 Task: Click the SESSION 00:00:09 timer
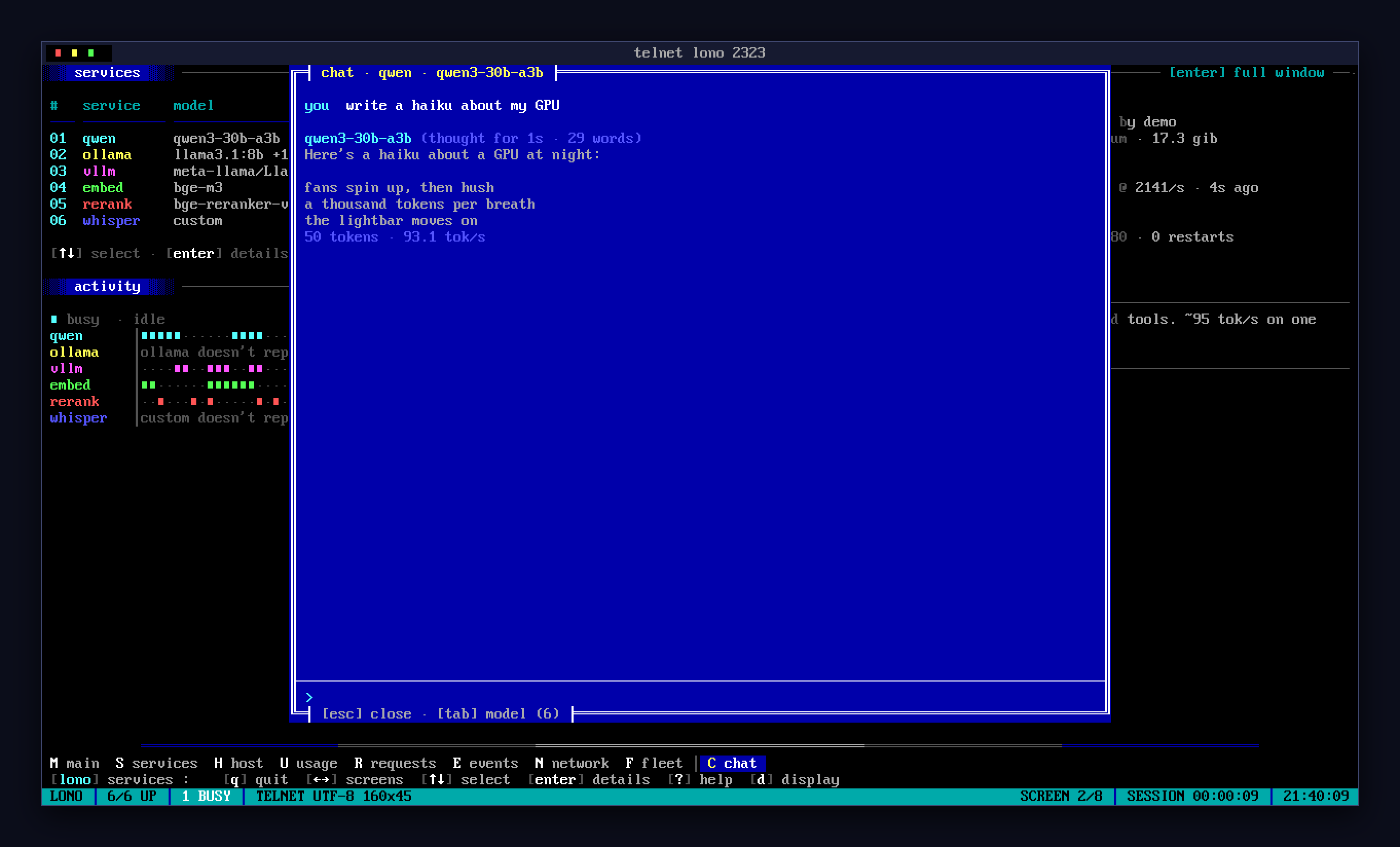coord(1192,796)
